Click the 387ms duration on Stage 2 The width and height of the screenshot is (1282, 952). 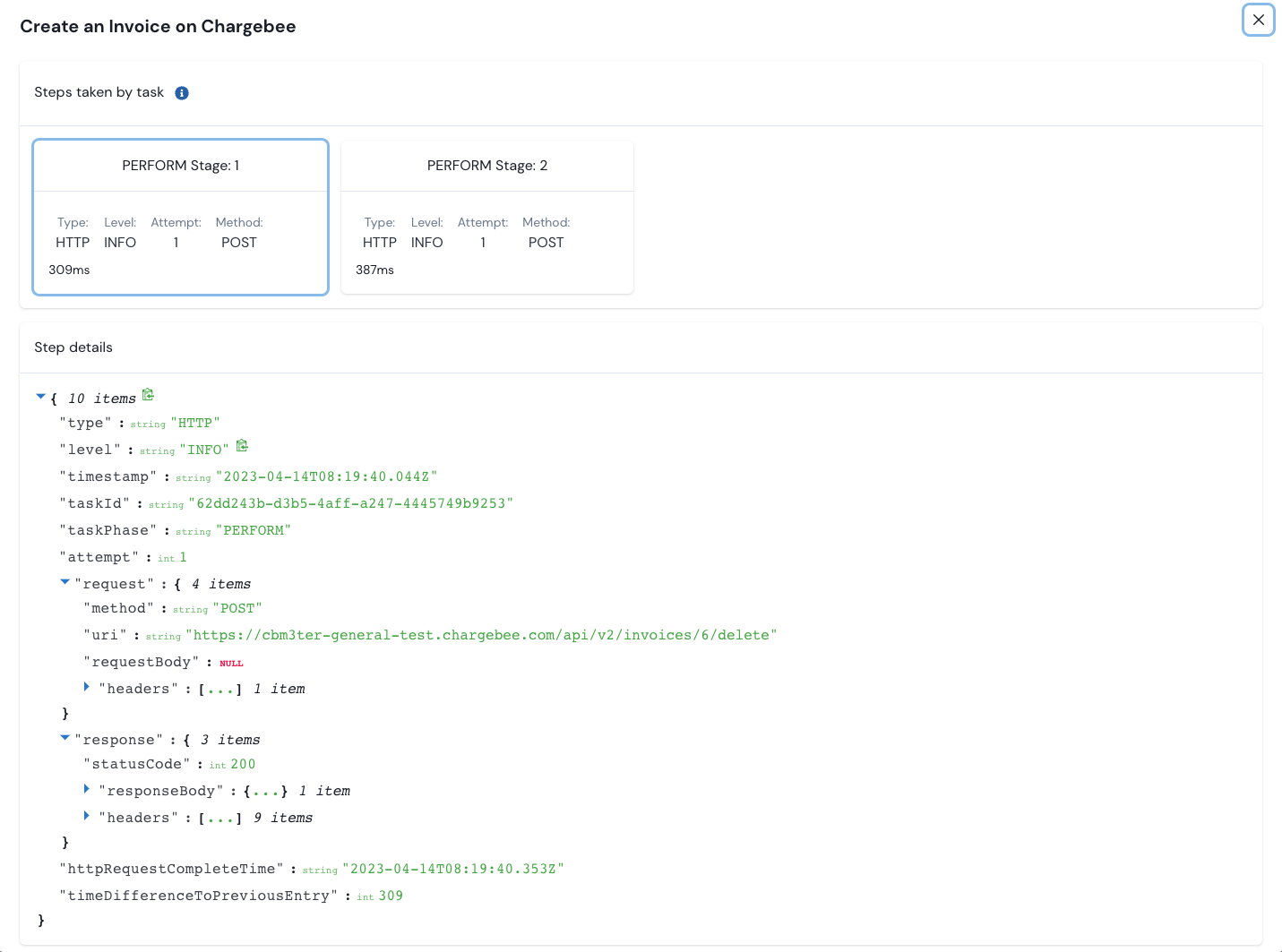point(374,270)
